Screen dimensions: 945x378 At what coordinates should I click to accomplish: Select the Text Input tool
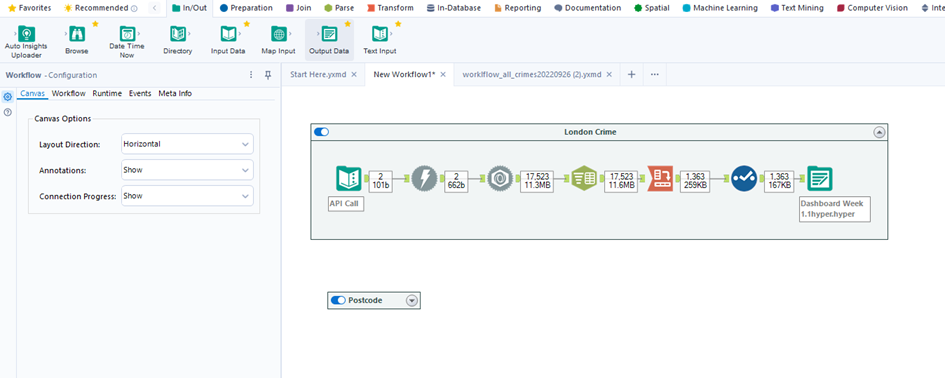(380, 41)
